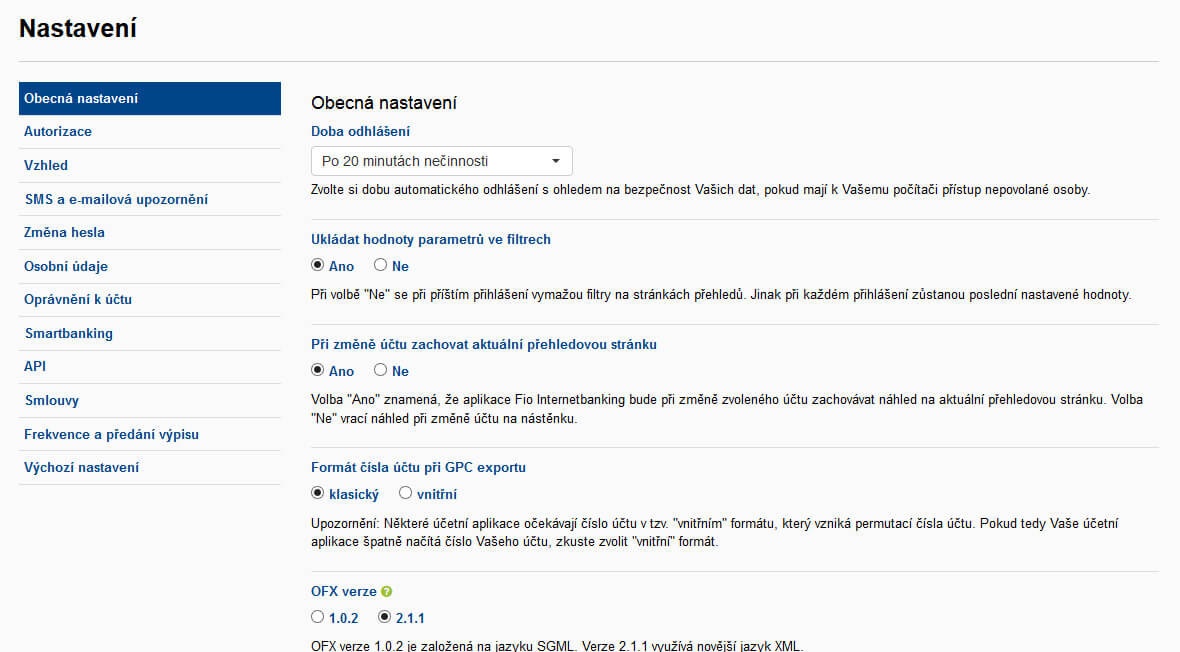Choose OFX version 1.0.2

318,617
